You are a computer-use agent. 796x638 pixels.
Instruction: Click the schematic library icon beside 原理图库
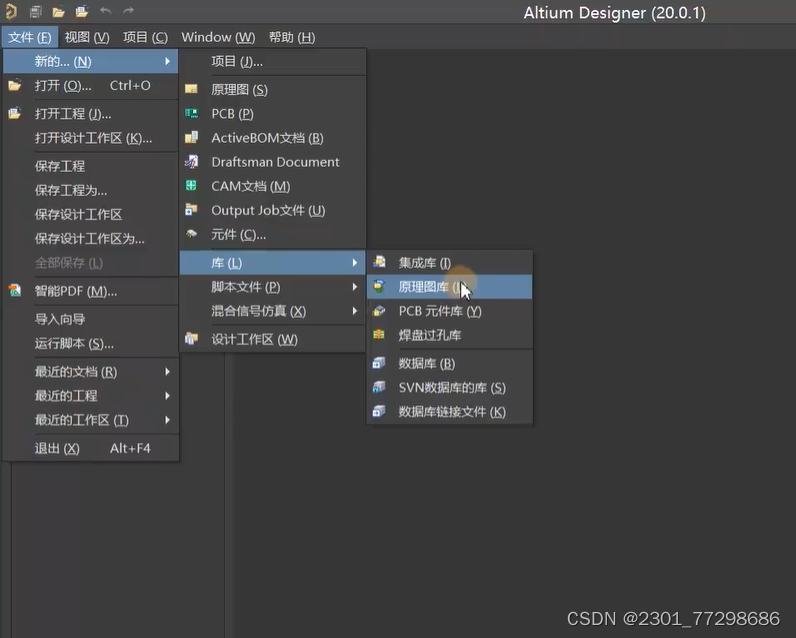click(379, 286)
